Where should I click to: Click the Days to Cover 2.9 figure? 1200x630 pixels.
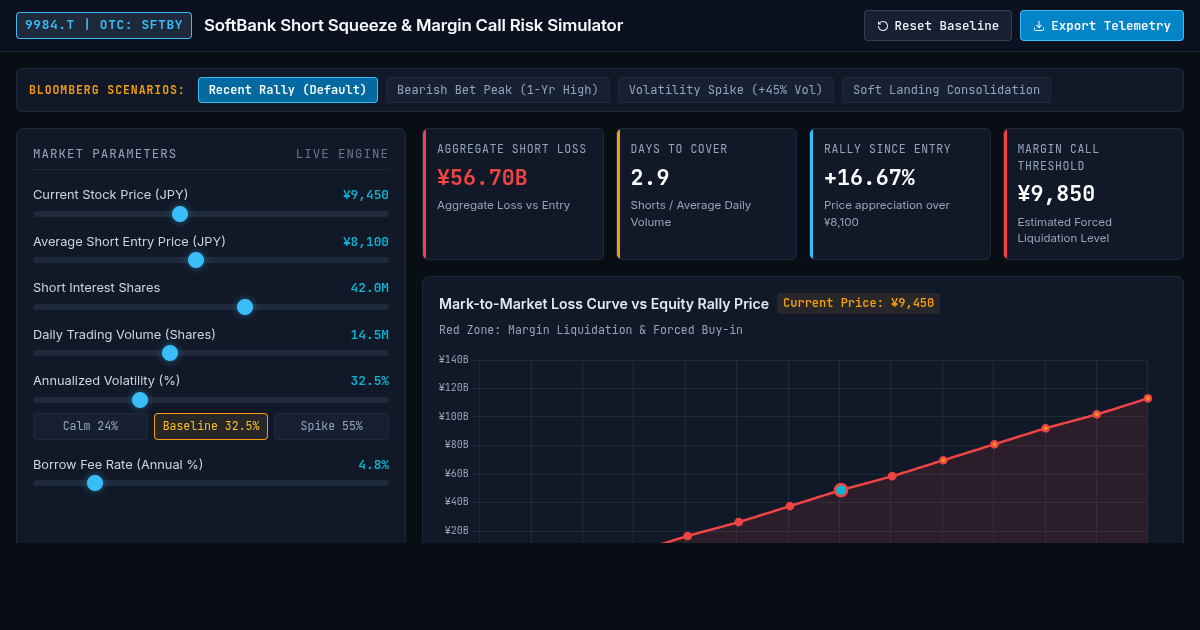[x=650, y=178]
